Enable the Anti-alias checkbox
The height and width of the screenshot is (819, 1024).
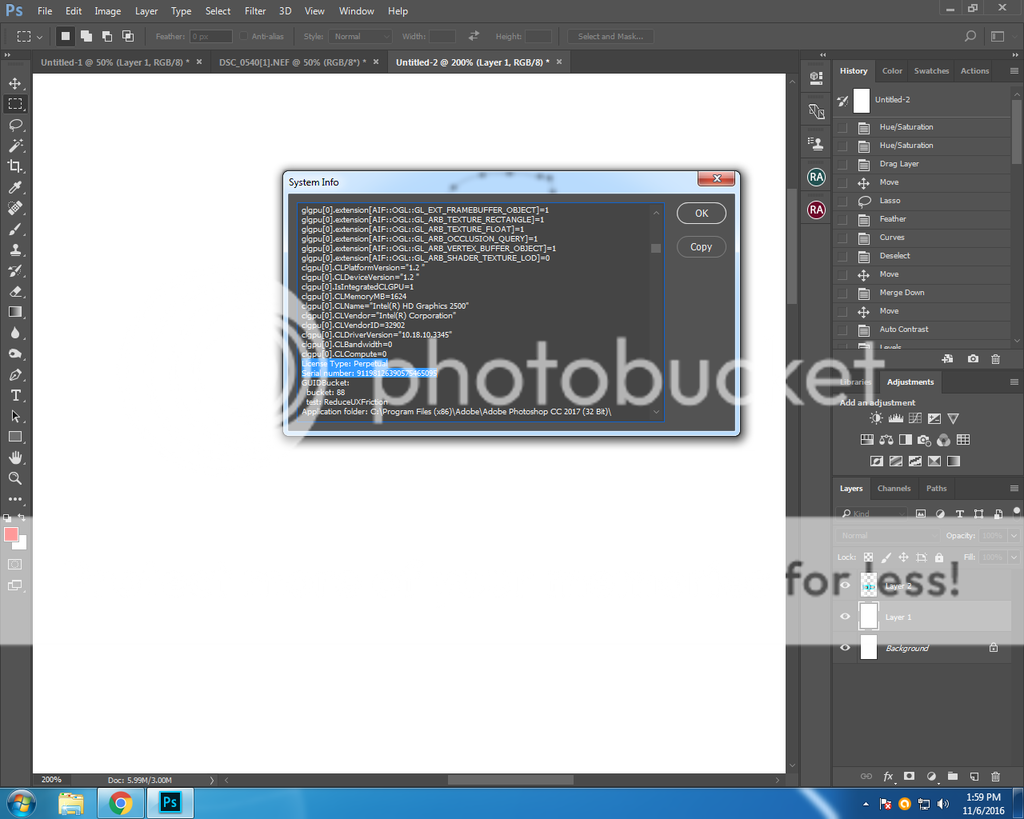244,37
